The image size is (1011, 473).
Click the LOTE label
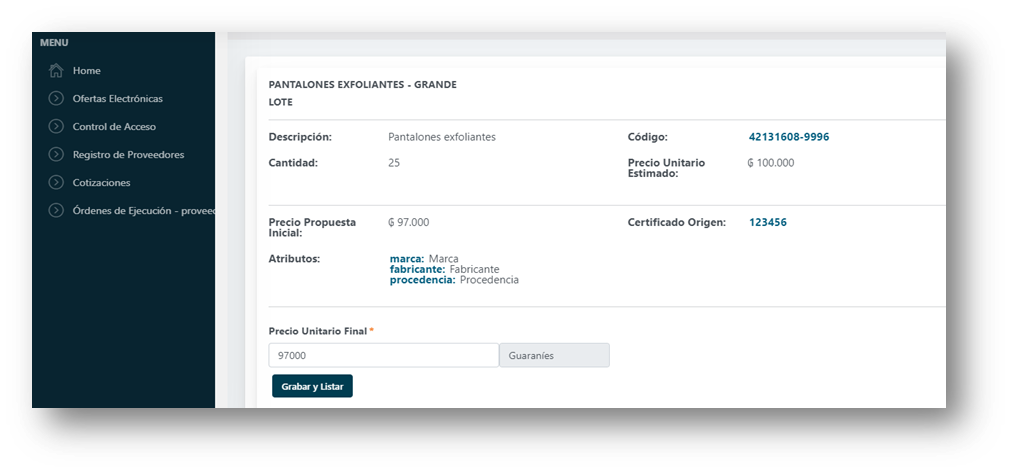280,102
